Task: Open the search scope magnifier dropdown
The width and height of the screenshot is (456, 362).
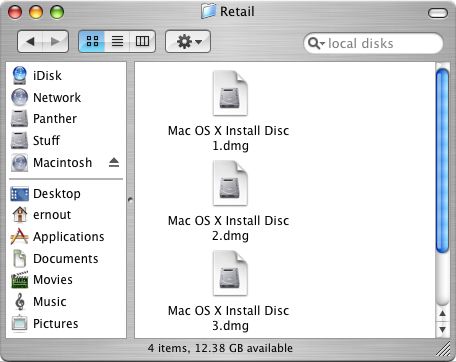Action: [316, 43]
